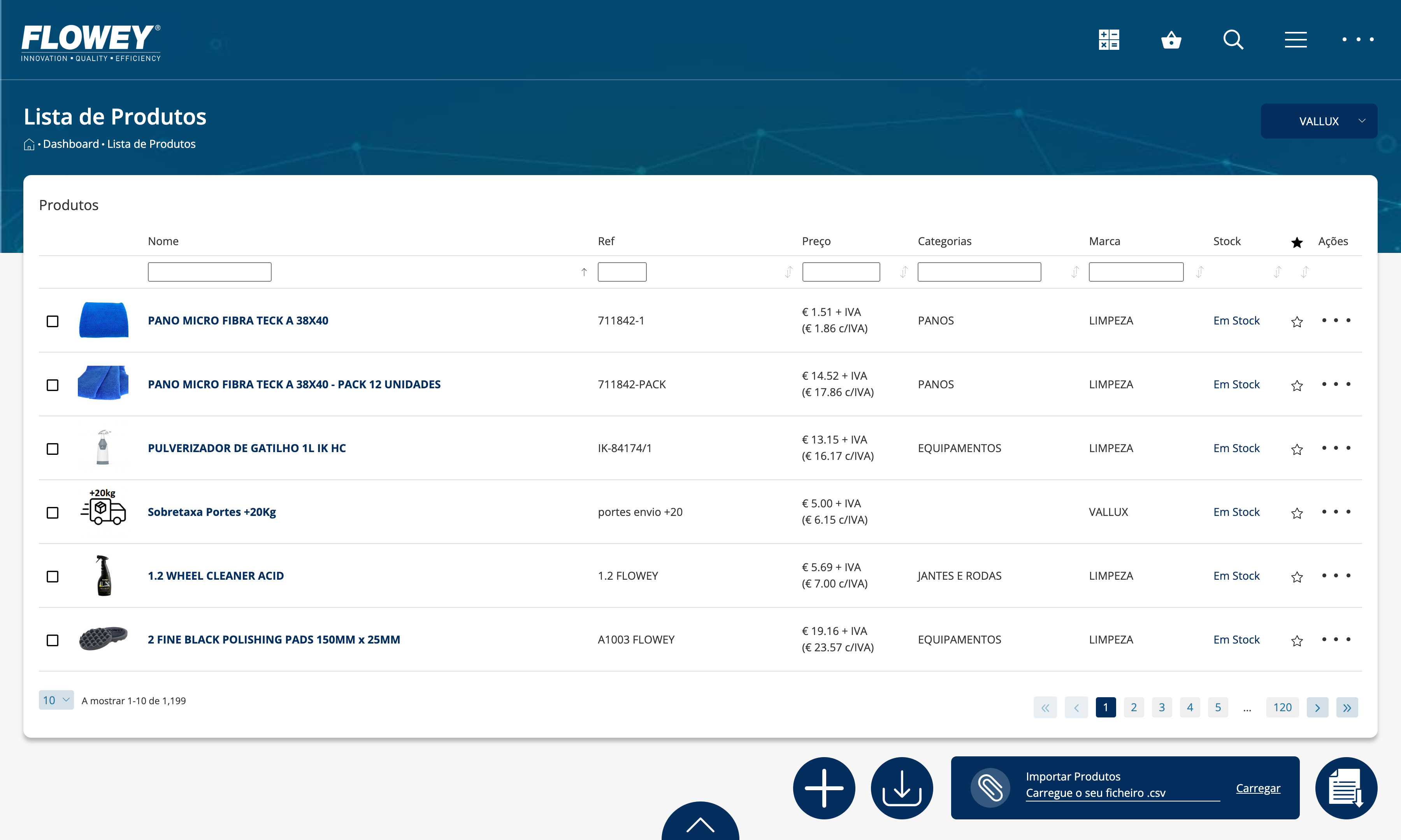Image resolution: width=1401 pixels, height=840 pixels.
Task: Open the hamburger menu
Action: [1295, 40]
